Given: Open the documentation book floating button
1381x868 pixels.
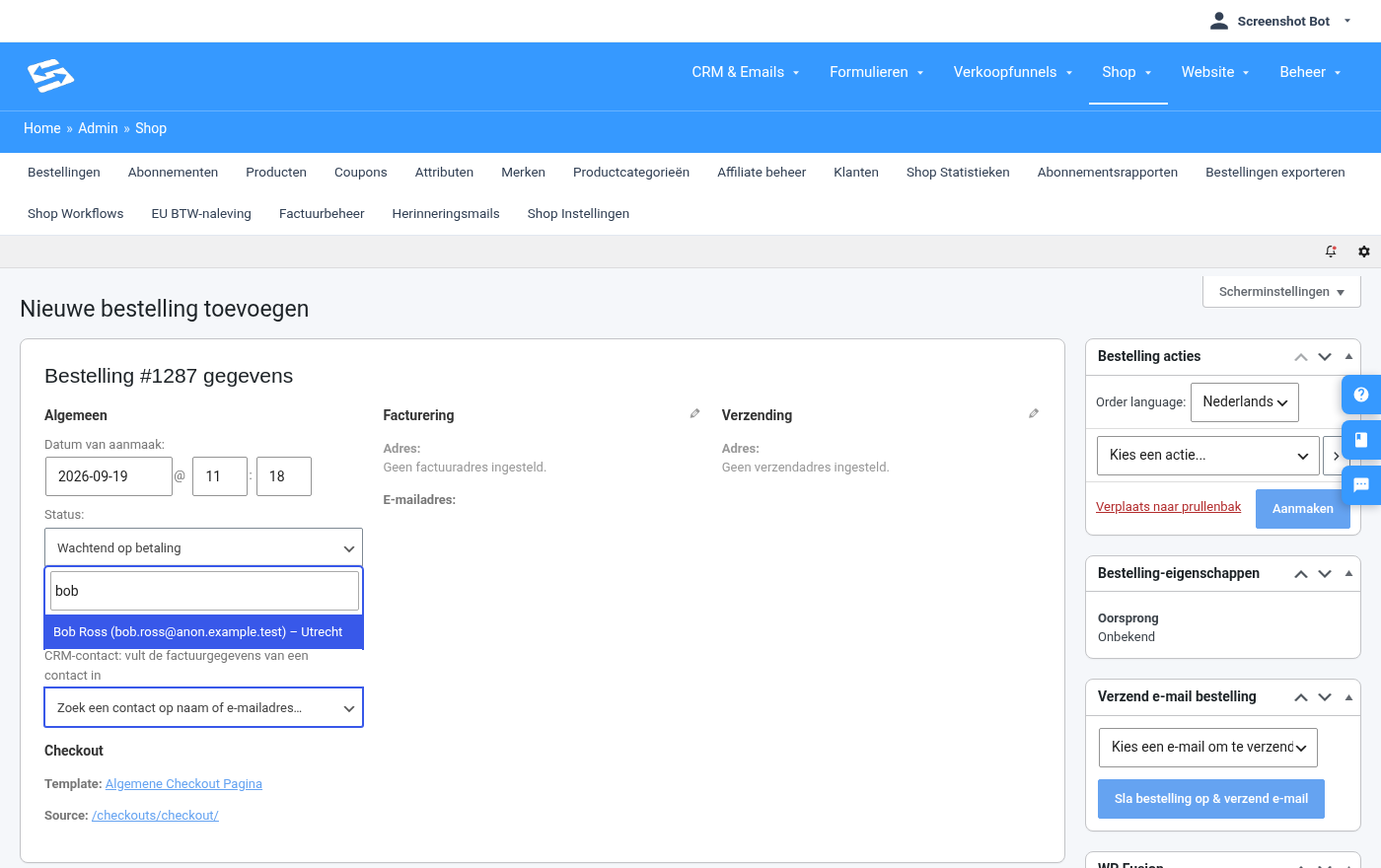Looking at the screenshot, I should (x=1361, y=440).
